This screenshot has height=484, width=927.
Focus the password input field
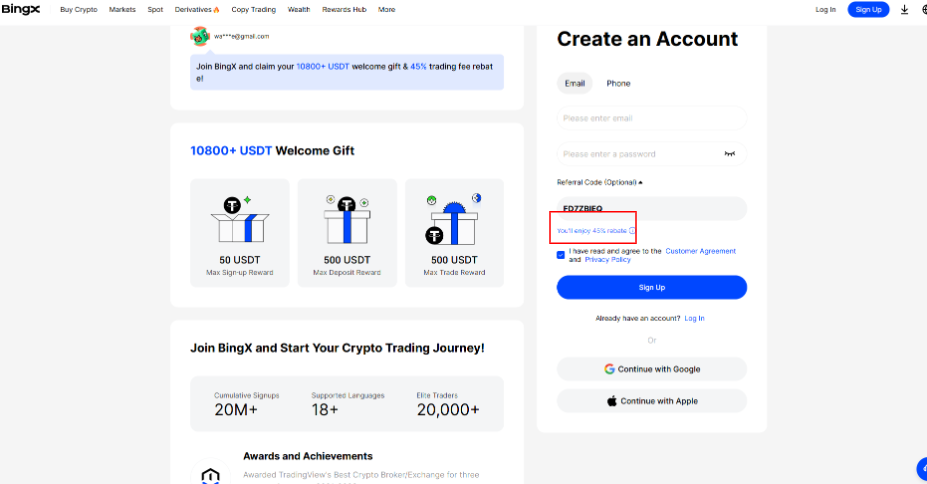652,154
